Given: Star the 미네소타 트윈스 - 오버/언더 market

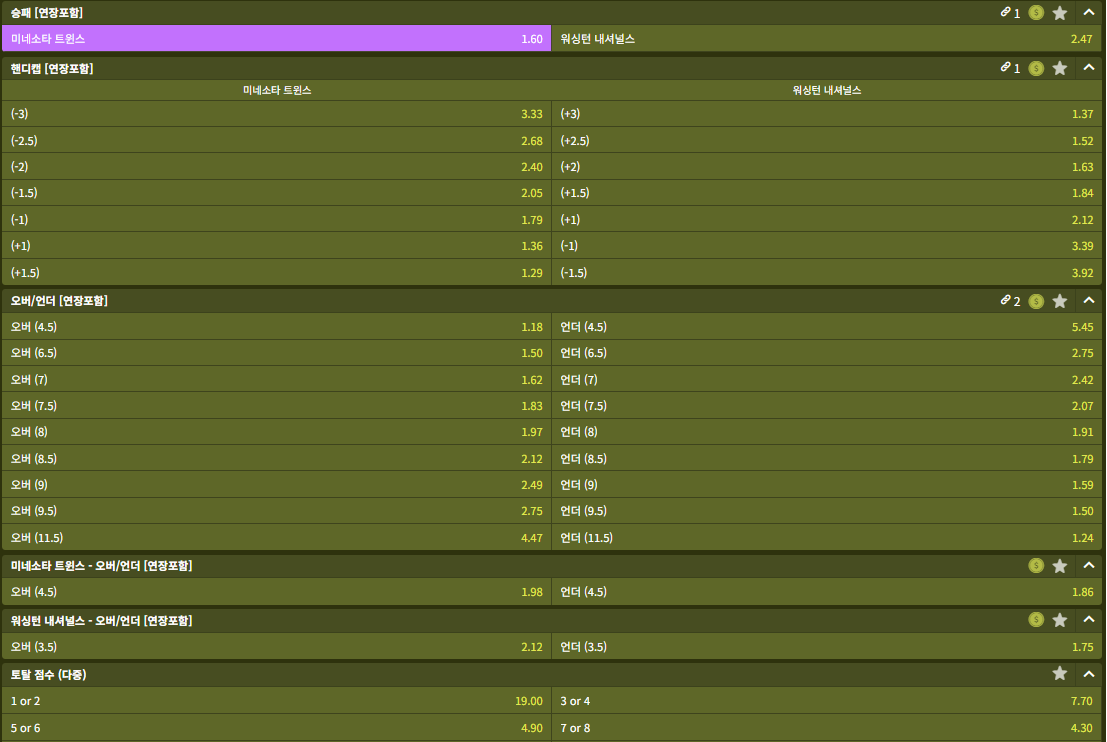Looking at the screenshot, I should click(1059, 566).
